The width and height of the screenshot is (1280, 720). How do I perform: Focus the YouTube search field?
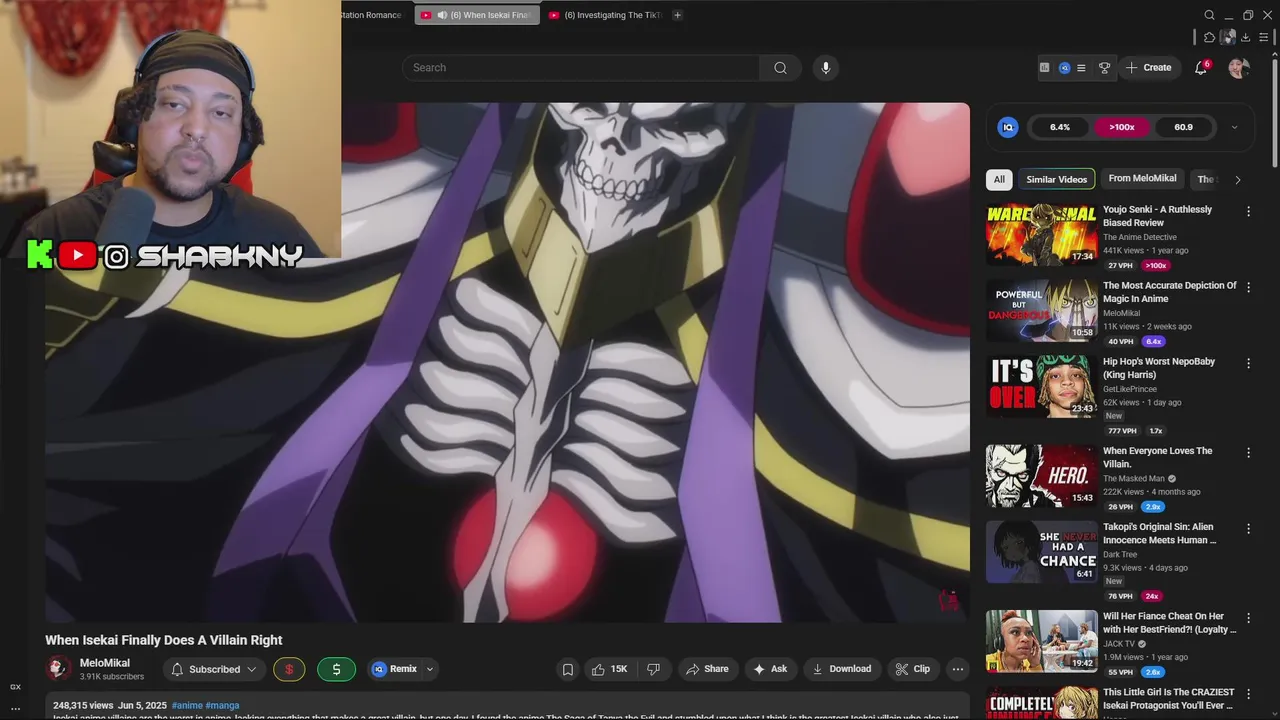point(580,68)
